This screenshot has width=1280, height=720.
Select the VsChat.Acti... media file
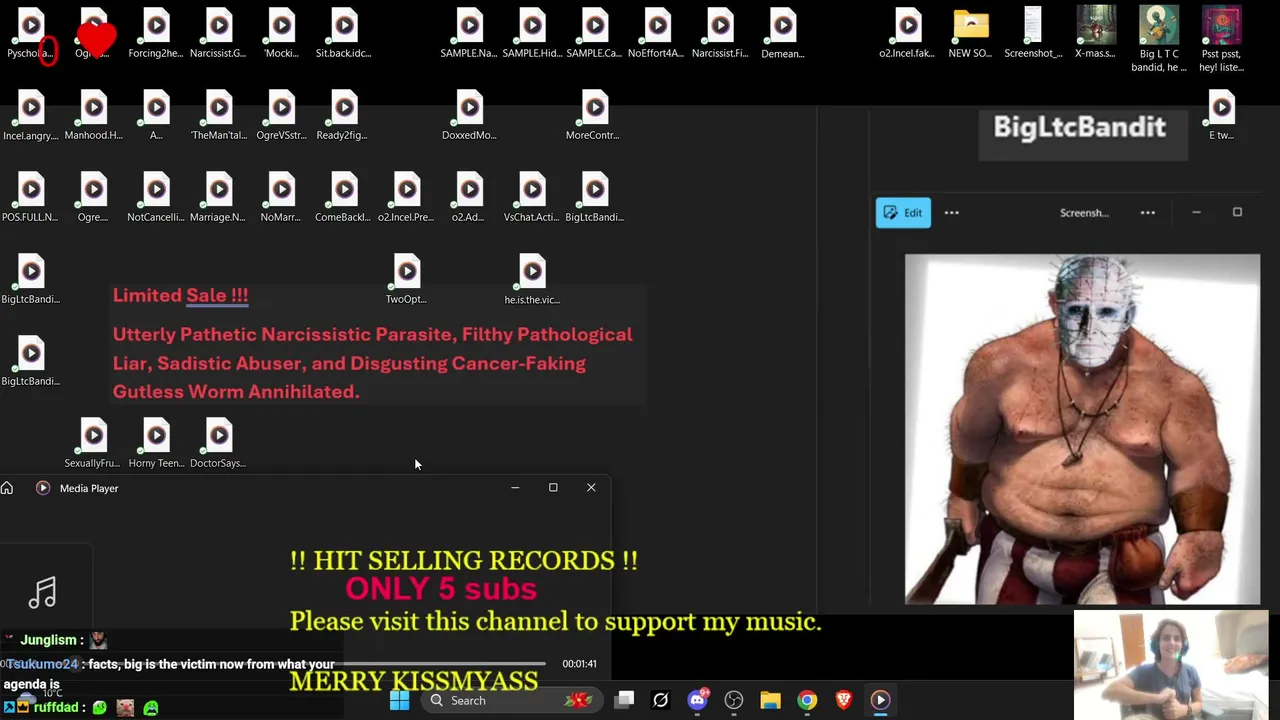coord(532,198)
